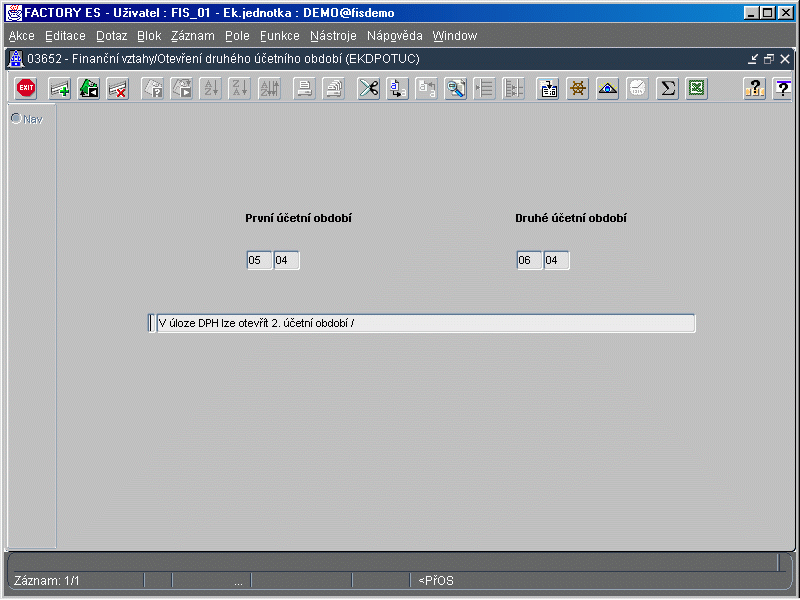
Task: Click the single printer icon
Action: point(305,88)
